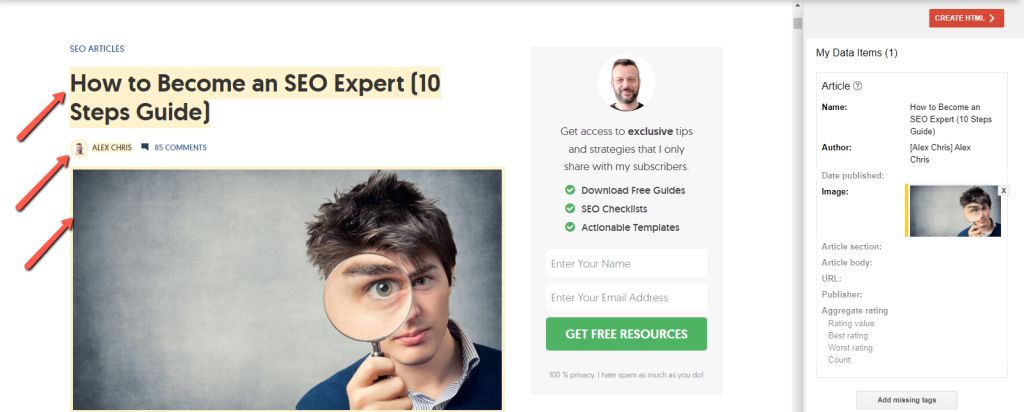The image size is (1024, 412).
Task: Click the green checkmark beside SEO Checklists
Action: [x=570, y=209]
